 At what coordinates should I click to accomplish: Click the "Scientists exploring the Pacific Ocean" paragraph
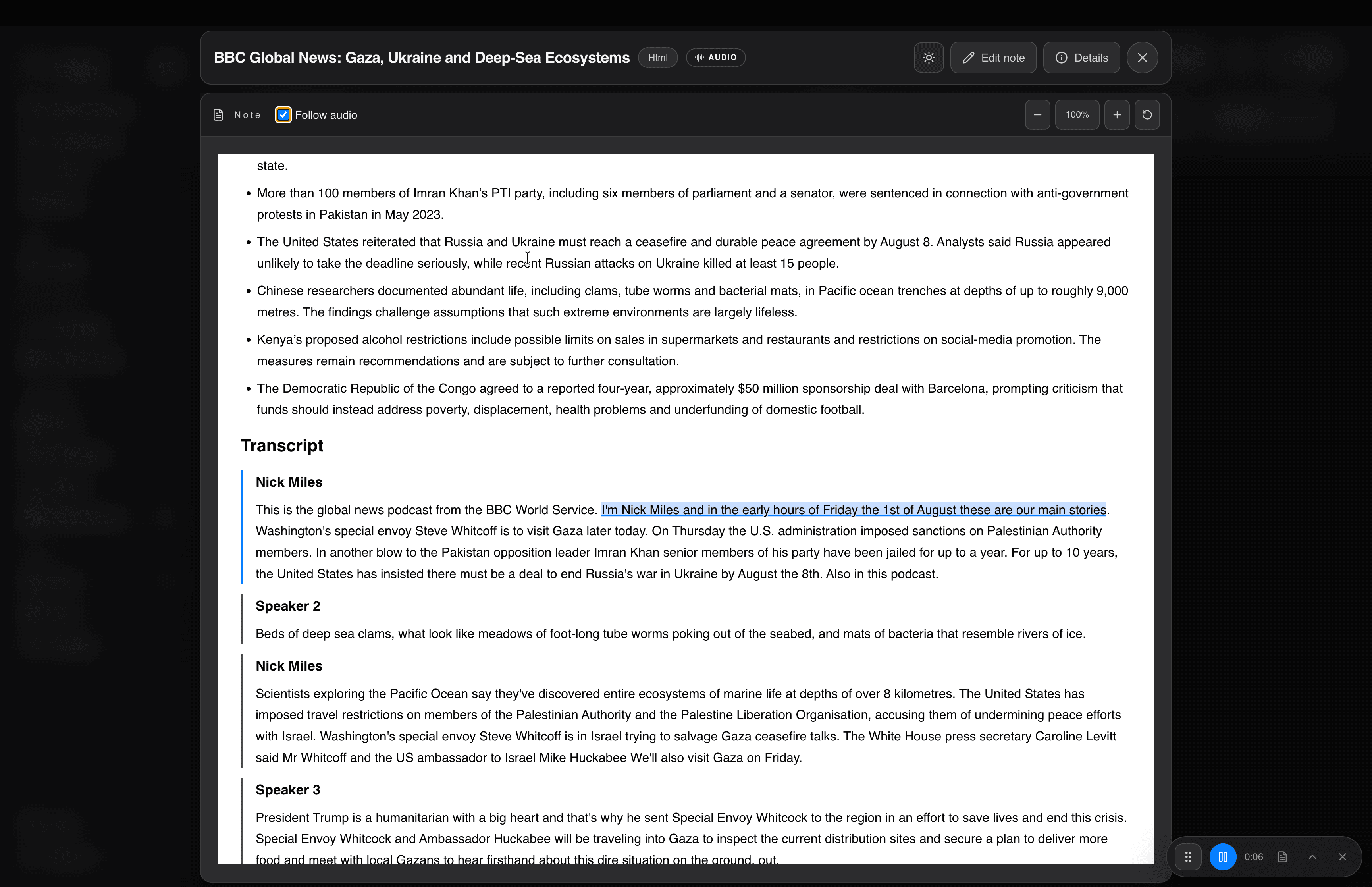[688, 725]
